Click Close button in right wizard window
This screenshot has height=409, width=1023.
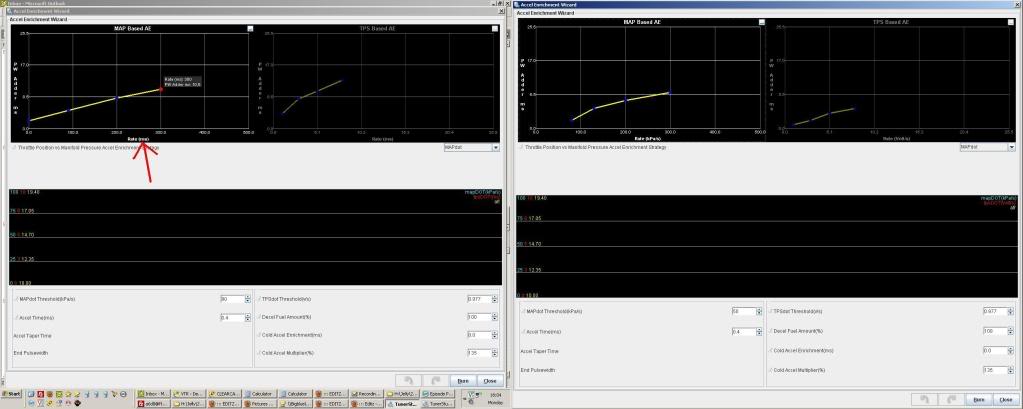pyautogui.click(x=1005, y=399)
